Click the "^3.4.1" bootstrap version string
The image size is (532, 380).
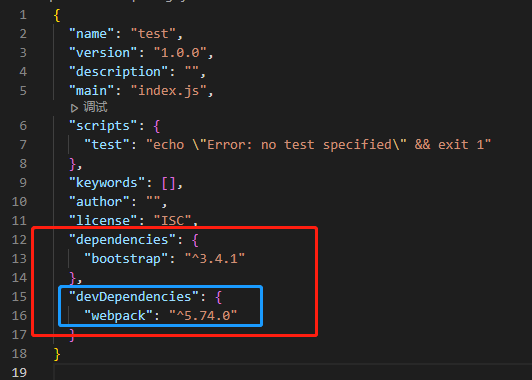click(x=215, y=259)
